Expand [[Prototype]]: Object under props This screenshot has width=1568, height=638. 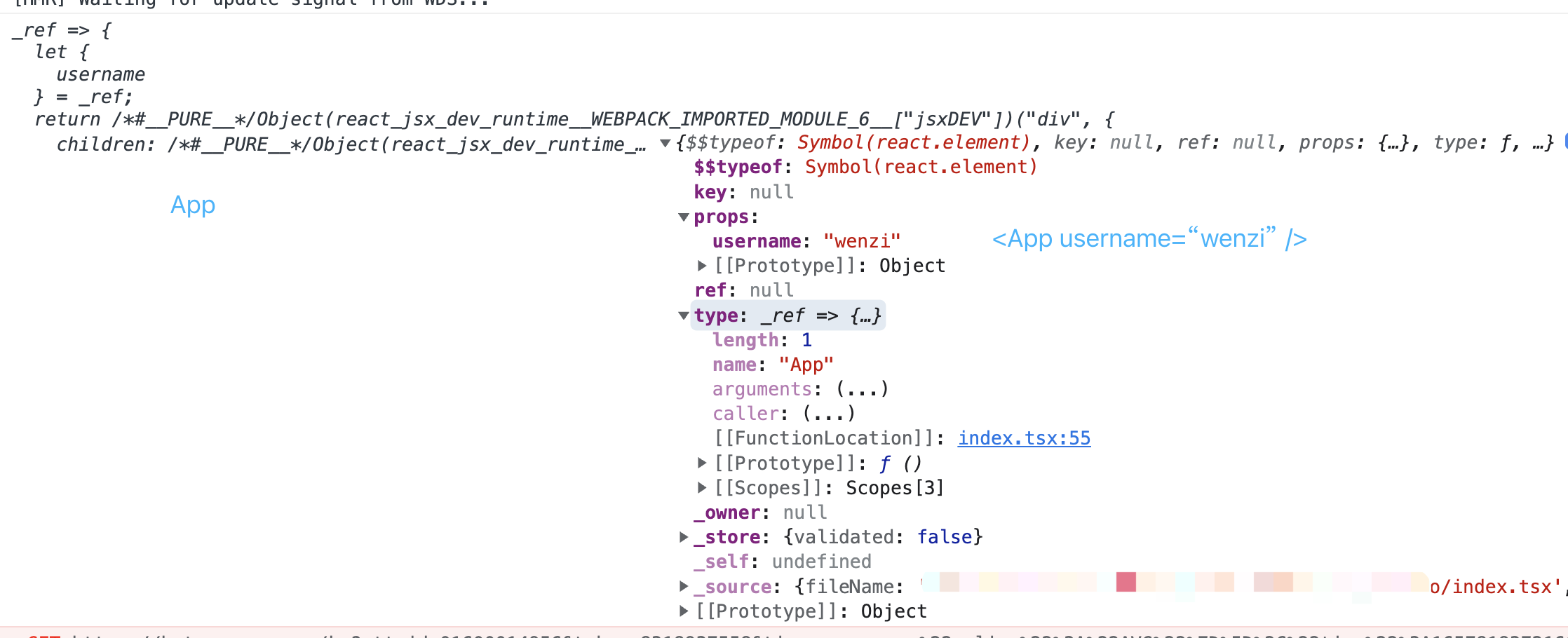(x=702, y=266)
